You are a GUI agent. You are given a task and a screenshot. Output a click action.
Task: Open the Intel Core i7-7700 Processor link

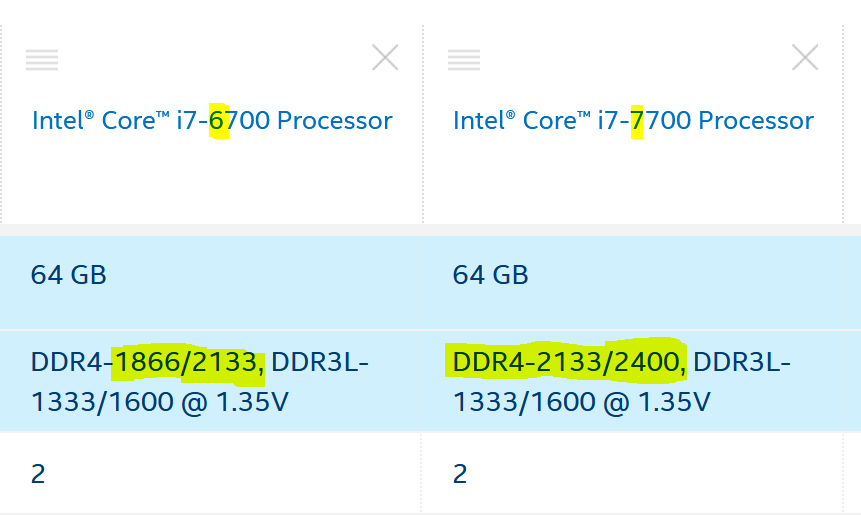pyautogui.click(x=633, y=121)
